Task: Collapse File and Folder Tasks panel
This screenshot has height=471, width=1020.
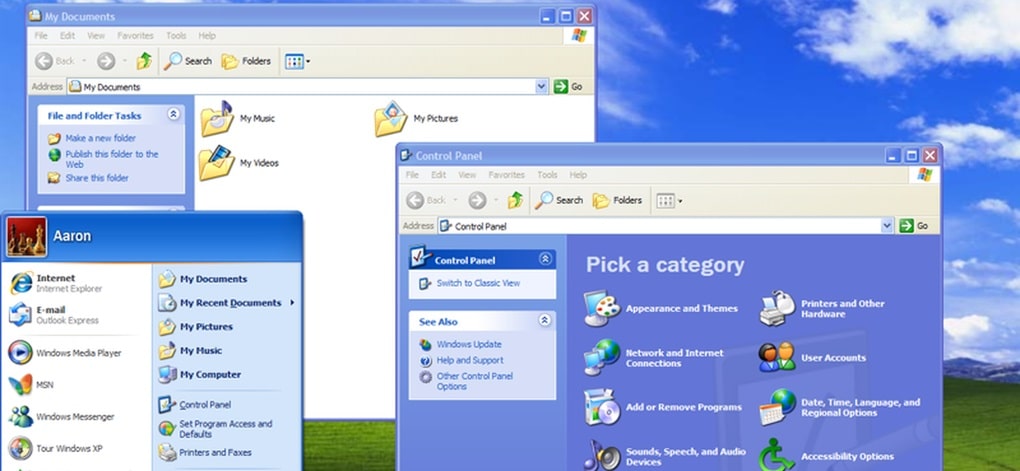Action: 173,114
